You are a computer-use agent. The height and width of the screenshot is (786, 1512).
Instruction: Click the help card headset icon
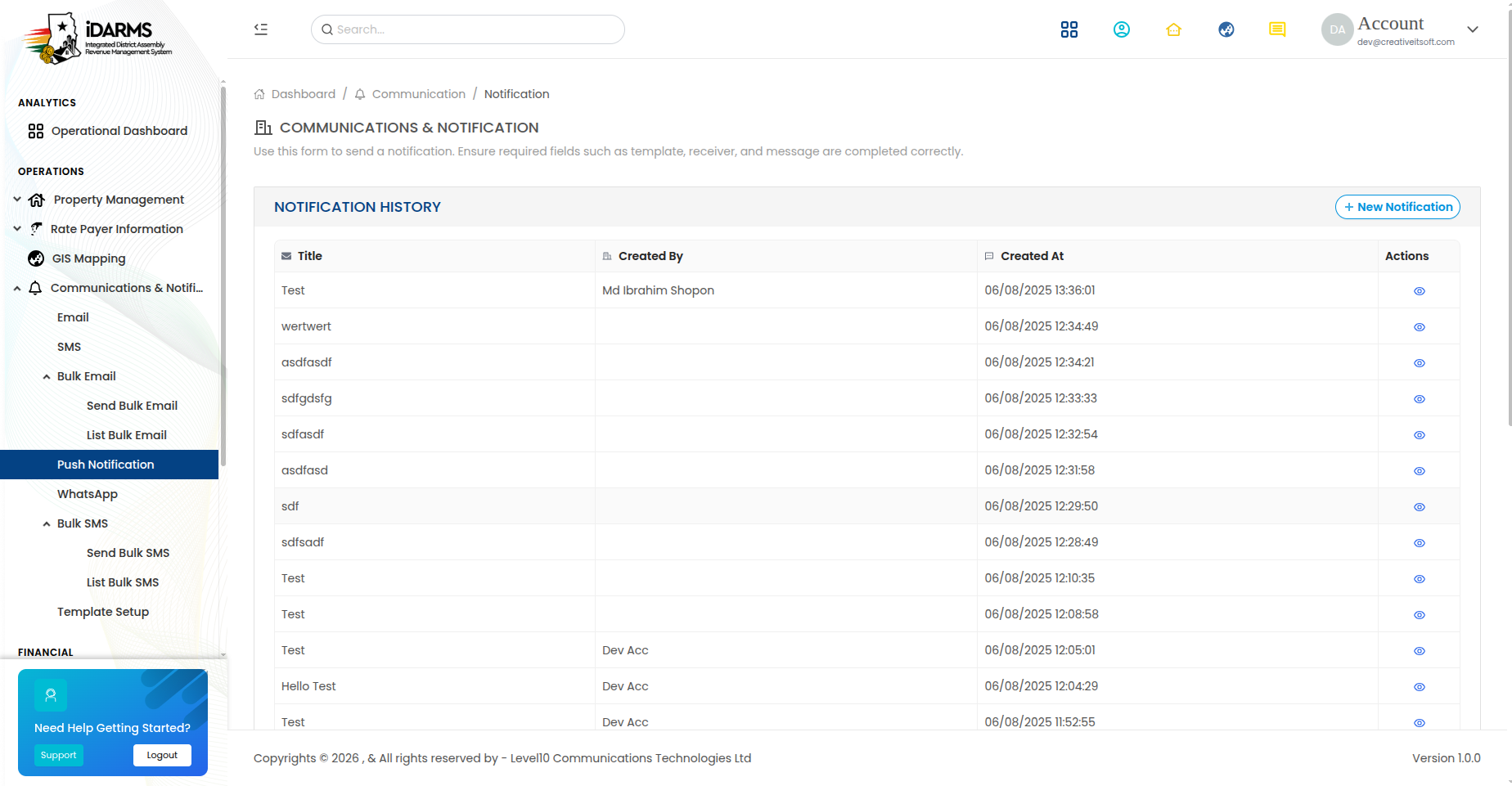[x=51, y=695]
